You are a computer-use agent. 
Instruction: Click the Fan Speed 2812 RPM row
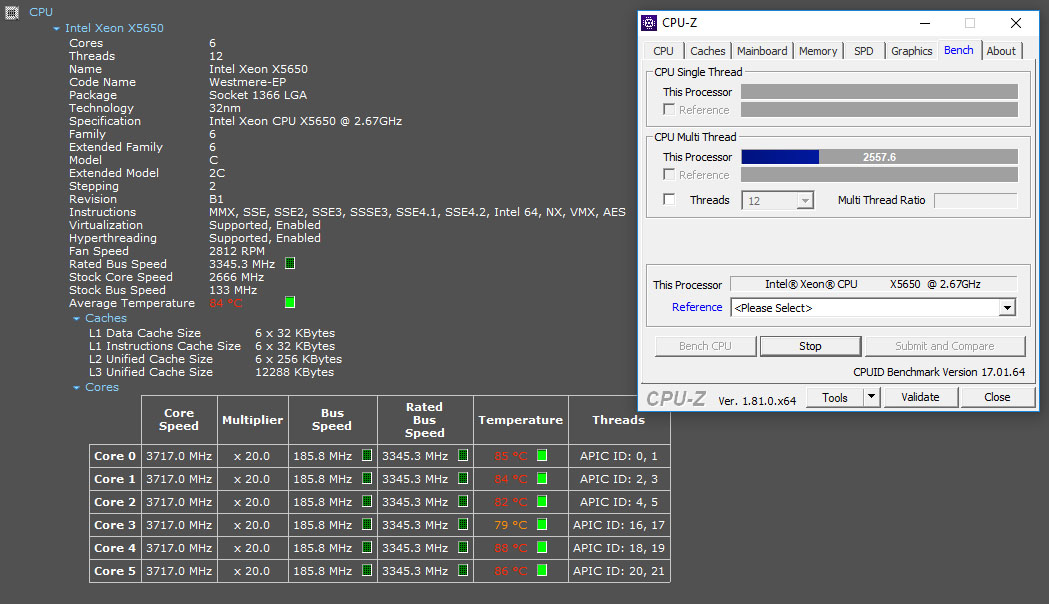pyautogui.click(x=167, y=251)
